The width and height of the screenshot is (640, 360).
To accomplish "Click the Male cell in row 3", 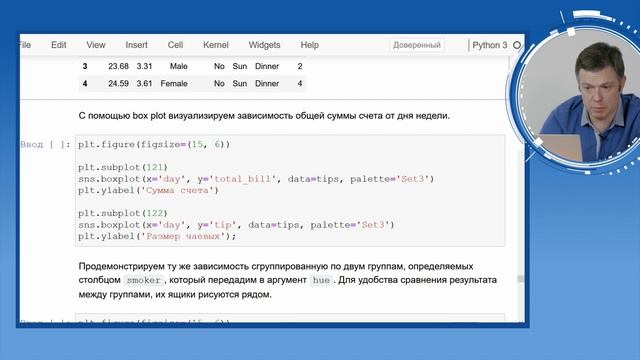I will click(x=178, y=66).
